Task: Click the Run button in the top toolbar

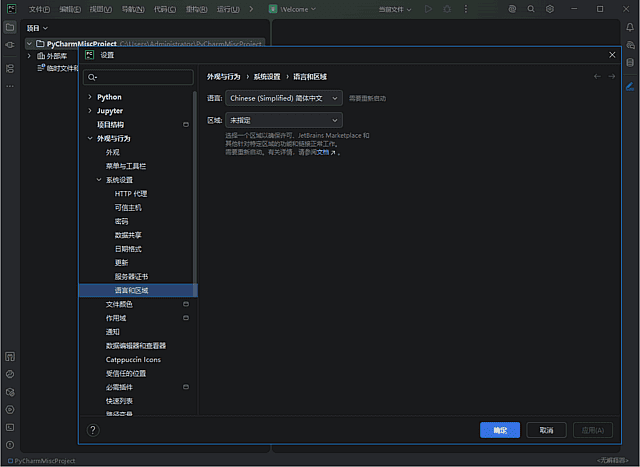Action: coord(428,9)
